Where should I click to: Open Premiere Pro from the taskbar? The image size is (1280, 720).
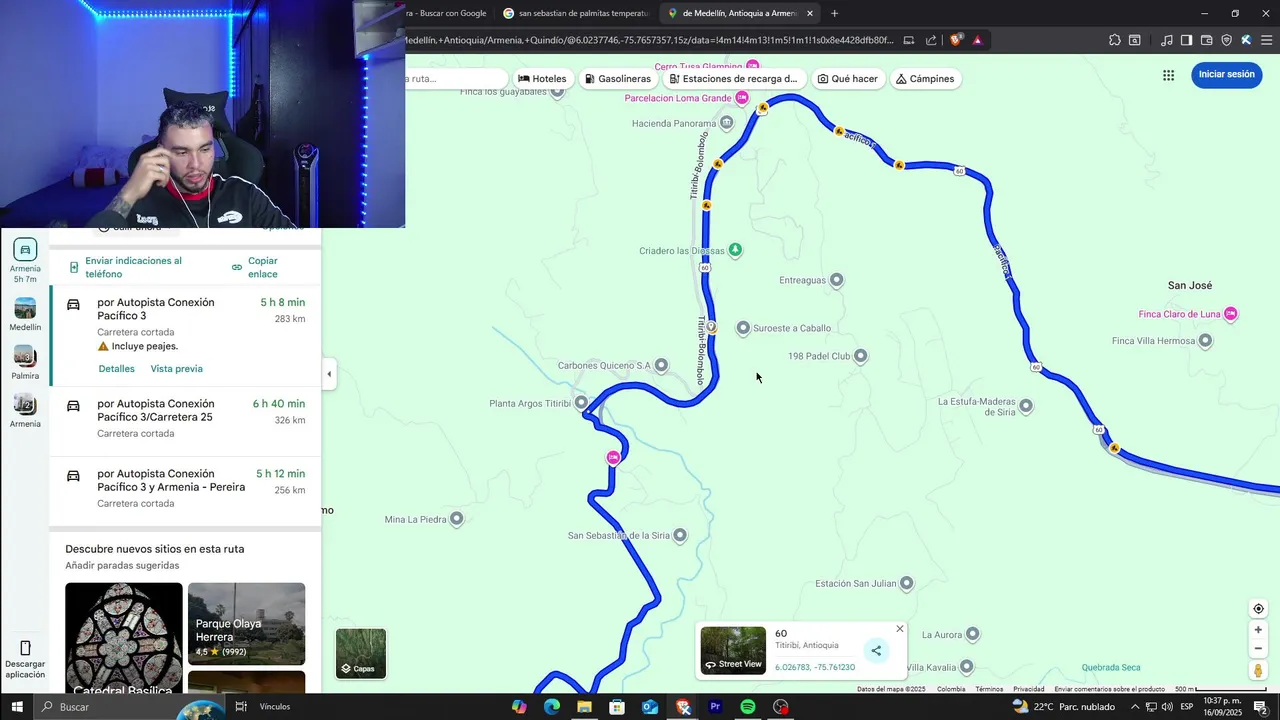pyautogui.click(x=715, y=707)
